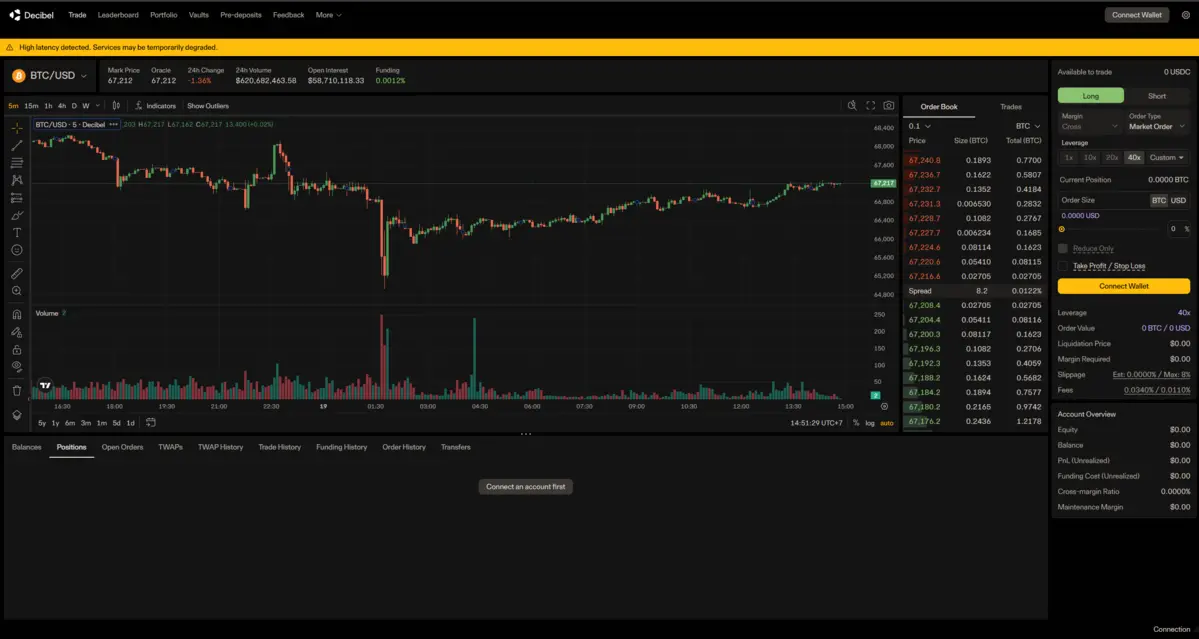Open the Order Type dropdown

click(x=1157, y=127)
